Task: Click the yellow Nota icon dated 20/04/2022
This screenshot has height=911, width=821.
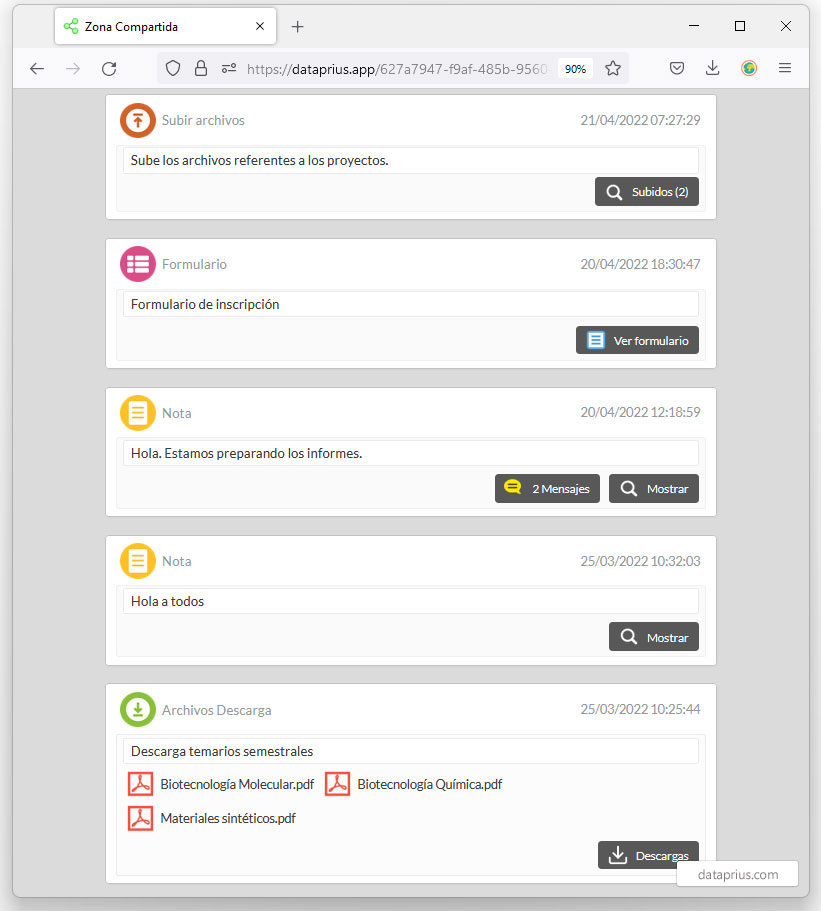Action: [138, 413]
